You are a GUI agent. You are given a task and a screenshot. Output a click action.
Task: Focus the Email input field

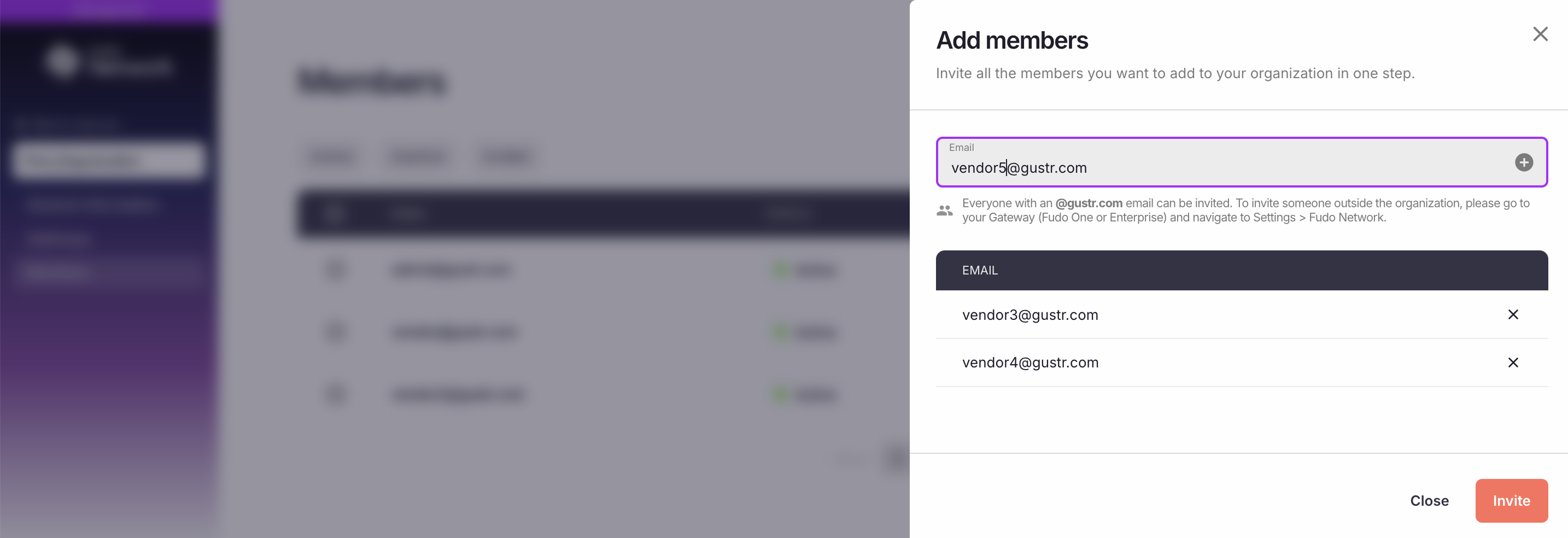[x=1241, y=162]
